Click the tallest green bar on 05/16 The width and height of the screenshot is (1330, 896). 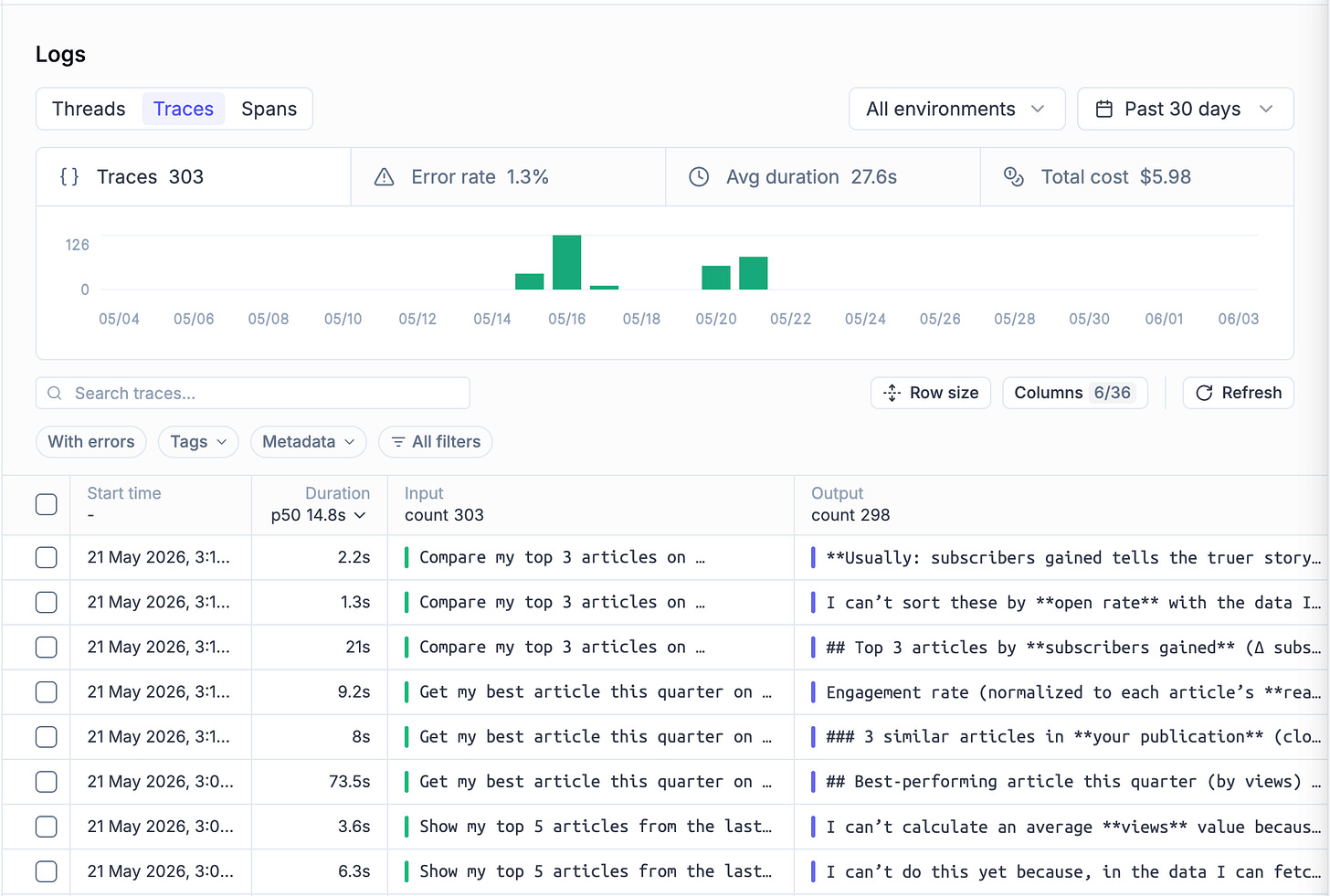tap(567, 262)
